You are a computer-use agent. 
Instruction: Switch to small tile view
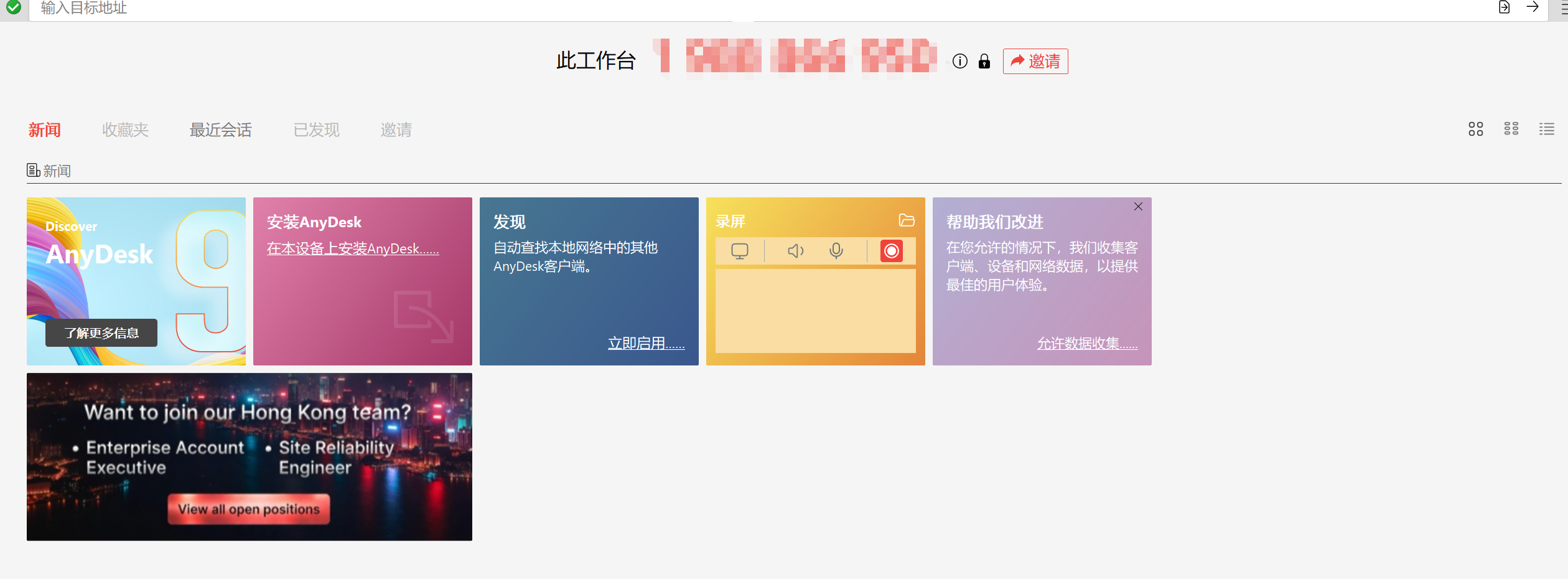[x=1511, y=129]
